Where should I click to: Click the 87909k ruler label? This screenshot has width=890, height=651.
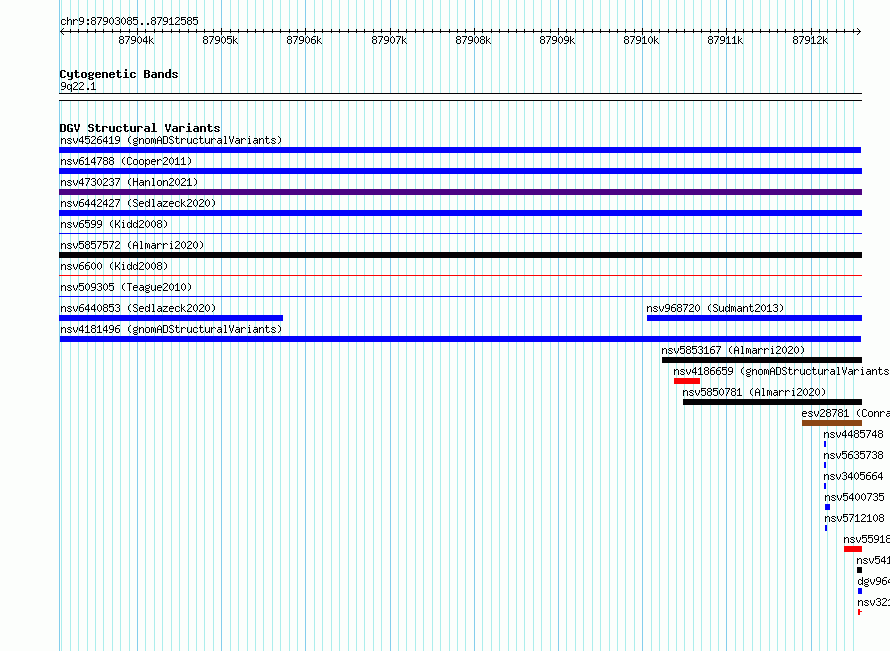pyautogui.click(x=557, y=40)
